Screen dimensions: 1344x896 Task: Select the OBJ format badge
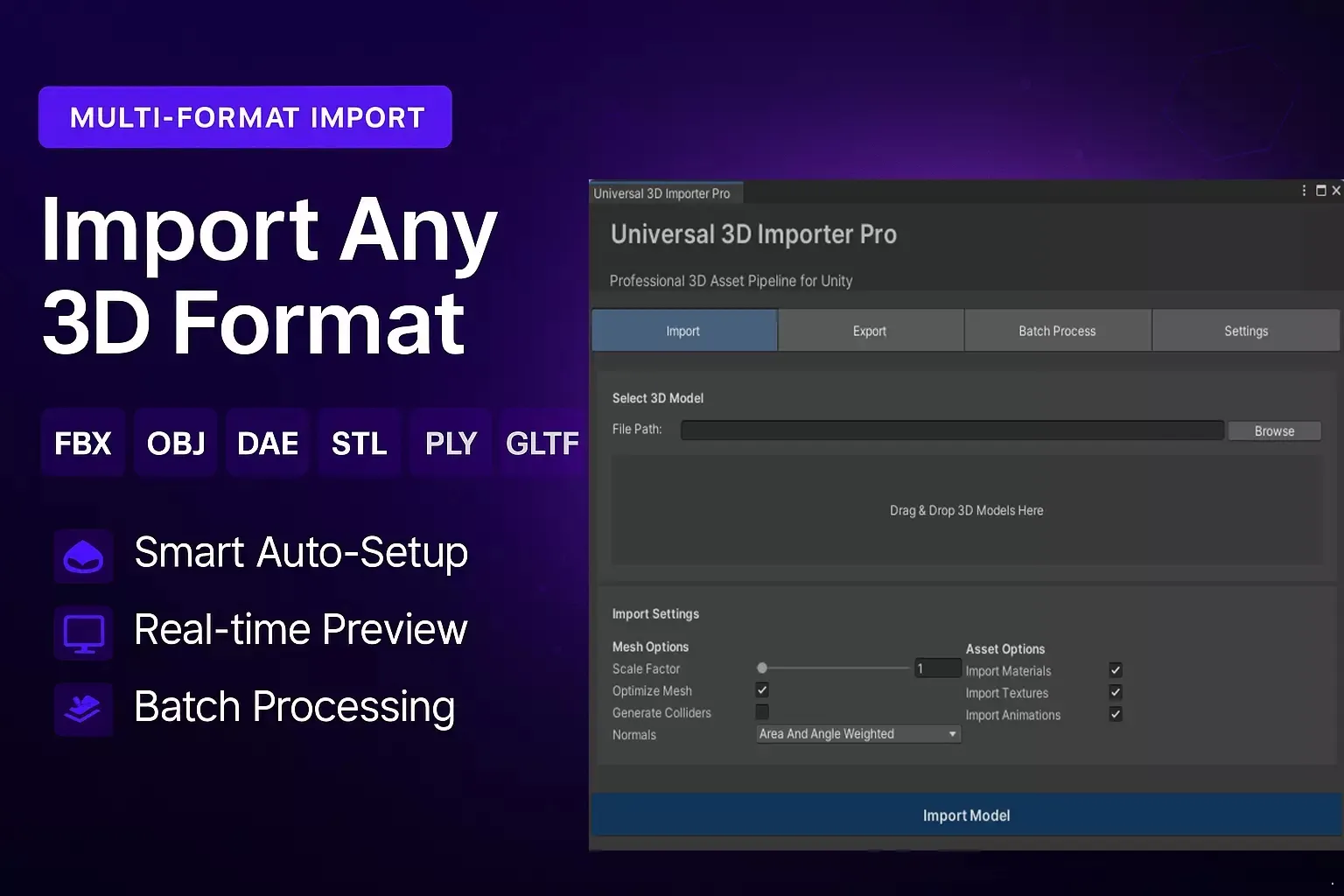(x=176, y=443)
